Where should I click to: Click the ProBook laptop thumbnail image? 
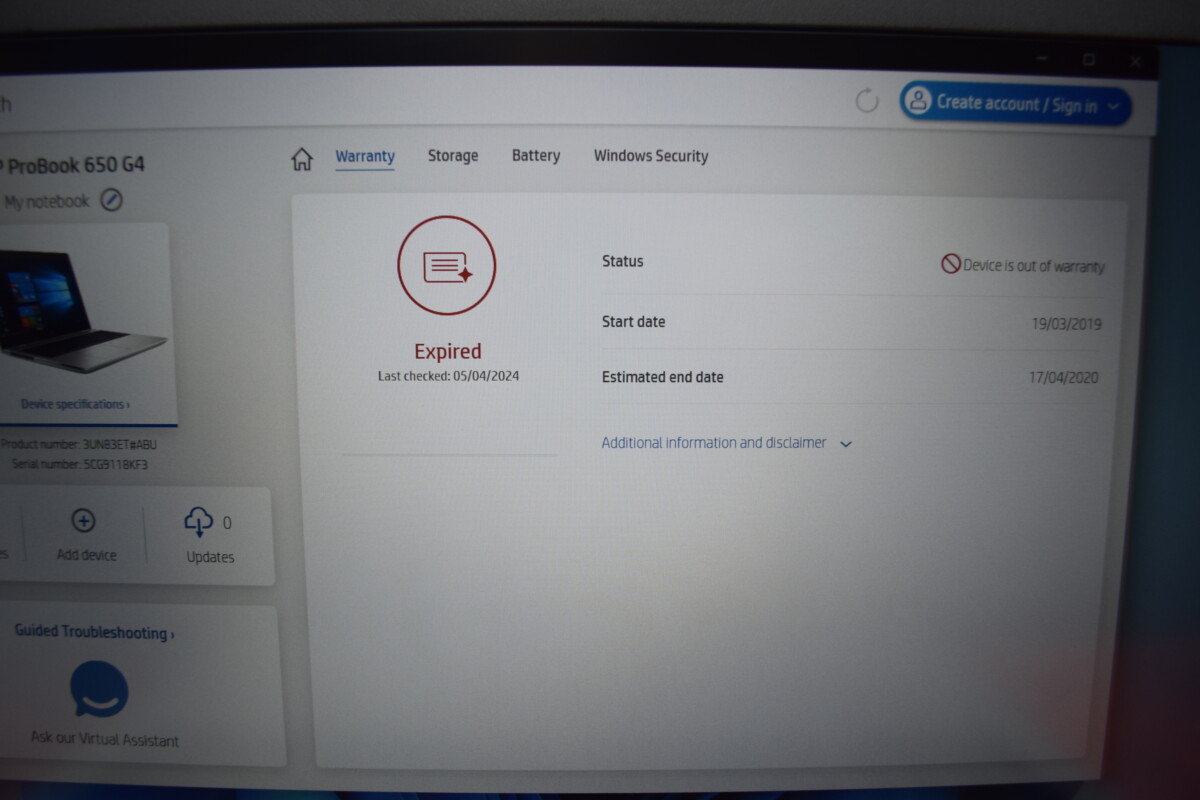[82, 311]
